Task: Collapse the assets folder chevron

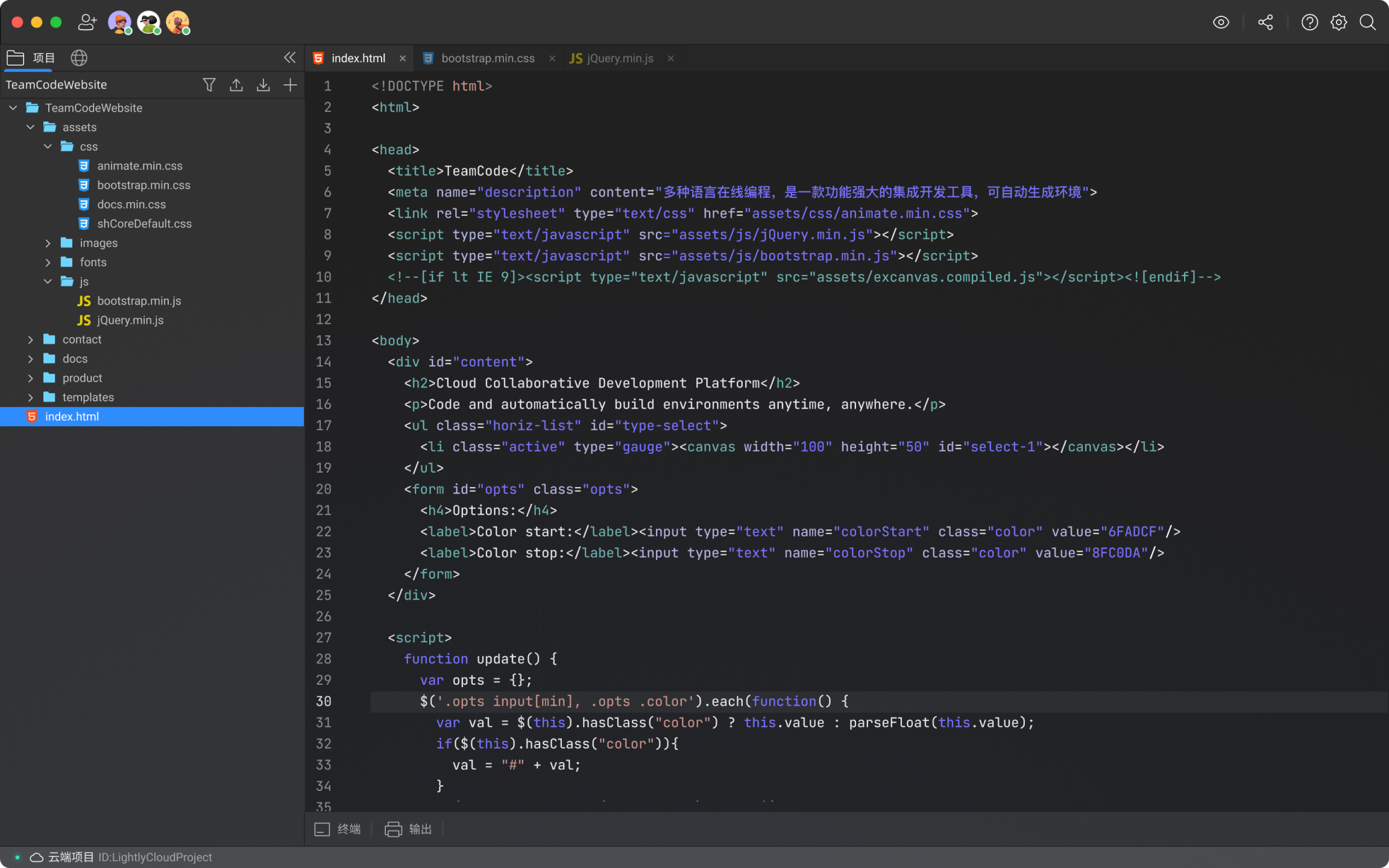Action: 30,127
